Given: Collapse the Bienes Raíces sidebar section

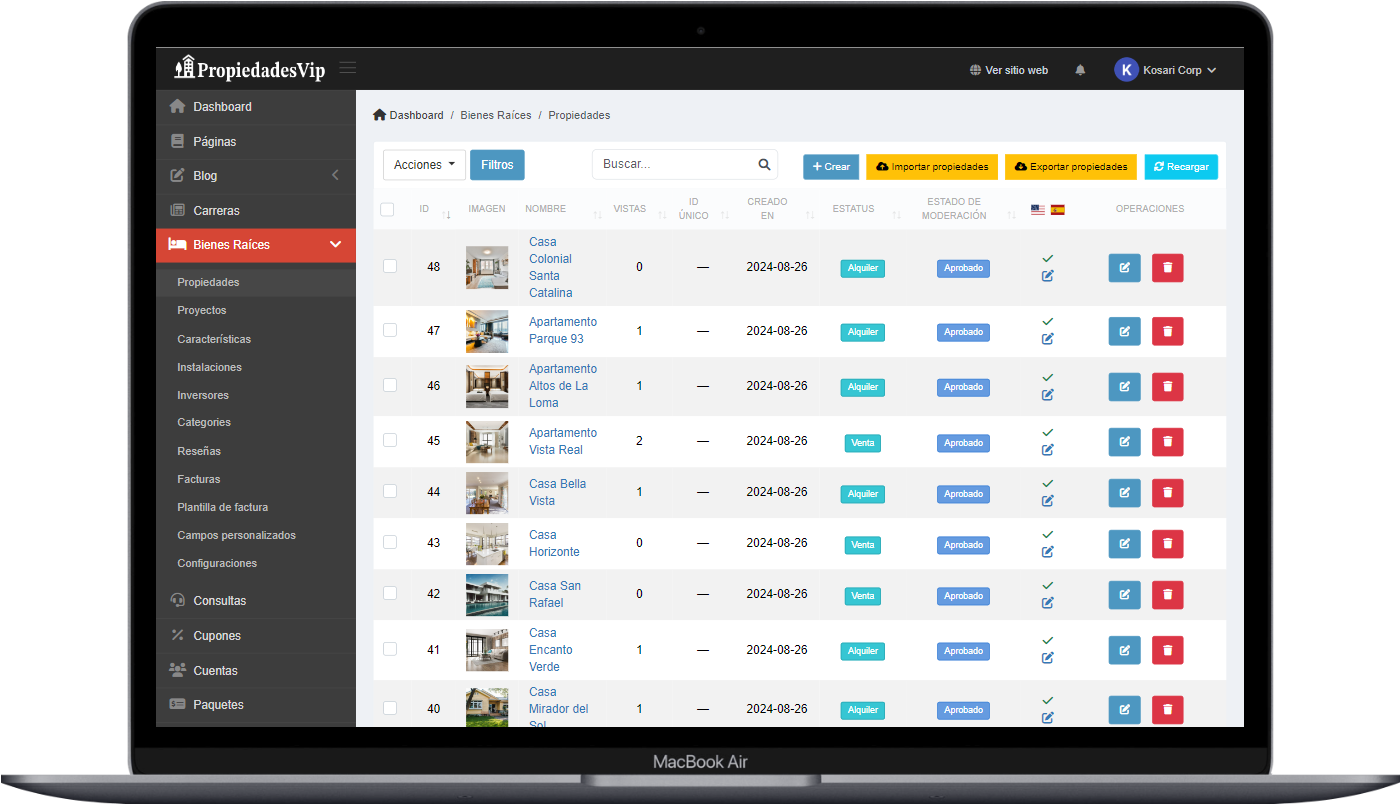Looking at the screenshot, I should pos(335,245).
